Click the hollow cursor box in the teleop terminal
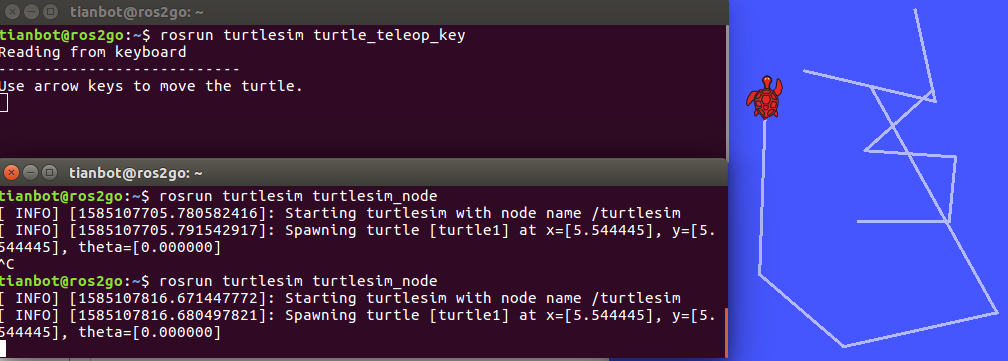This screenshot has height=361, width=1008. click(x=3, y=103)
